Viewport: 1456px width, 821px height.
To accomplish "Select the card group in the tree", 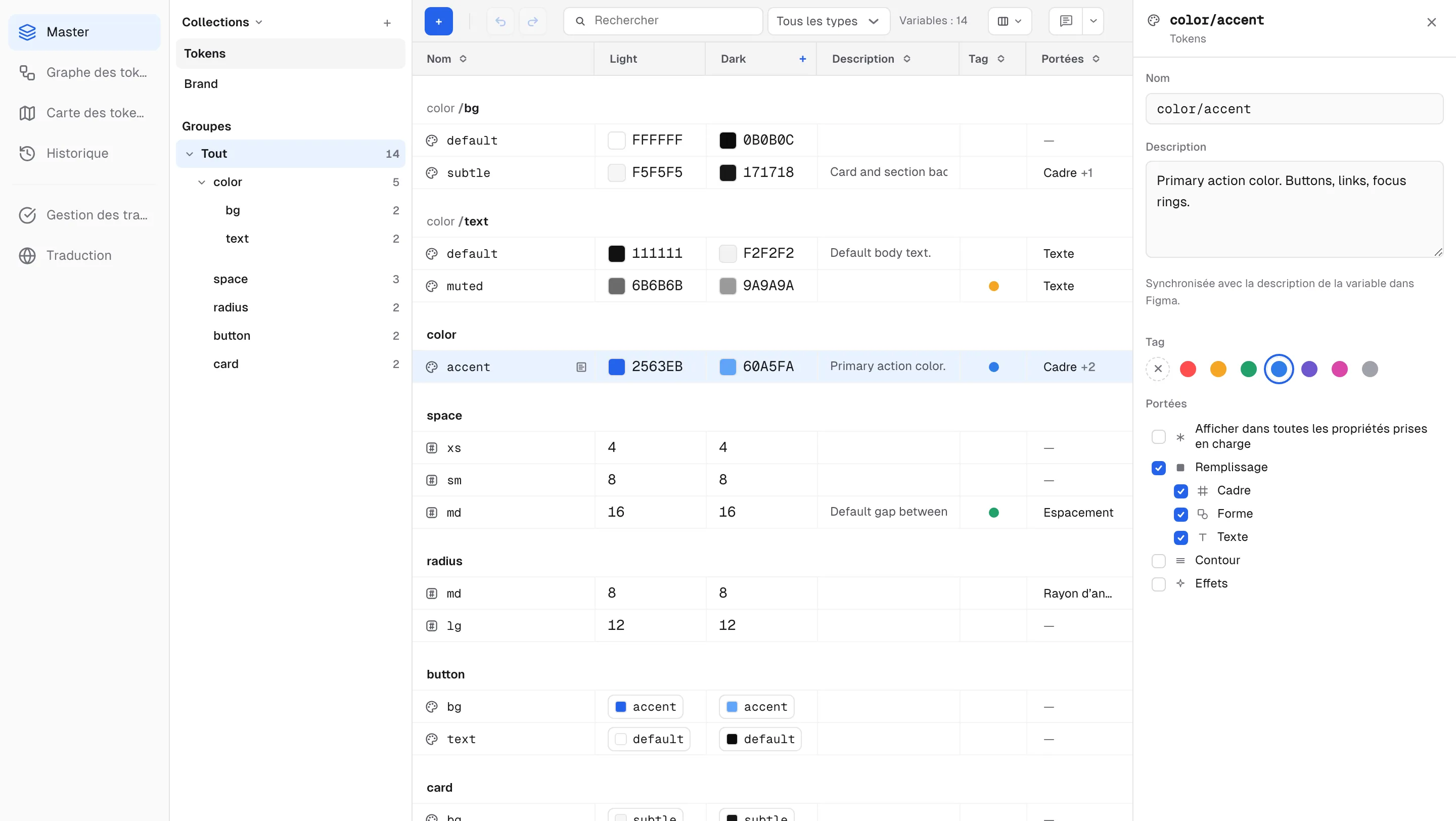I will coord(291,364).
